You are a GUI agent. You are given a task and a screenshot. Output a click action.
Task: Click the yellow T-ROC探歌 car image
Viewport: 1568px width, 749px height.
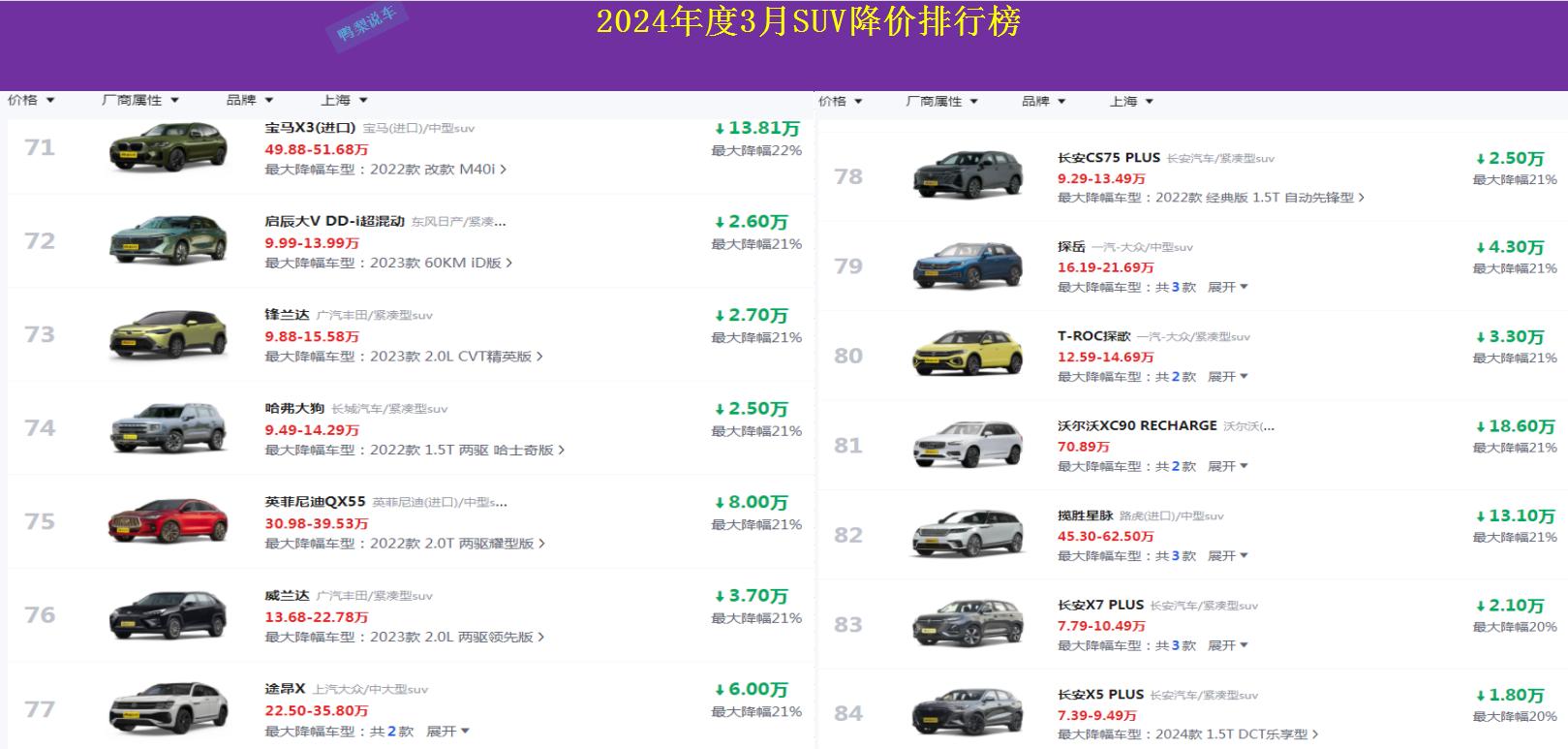(x=968, y=356)
